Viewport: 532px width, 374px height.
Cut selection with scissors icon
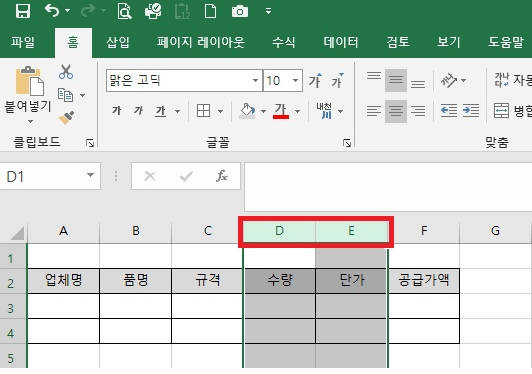(66, 72)
